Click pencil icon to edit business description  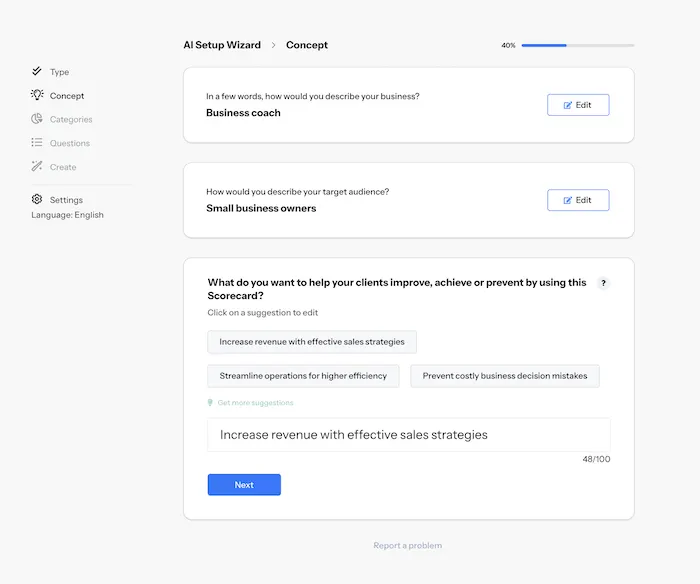(568, 105)
